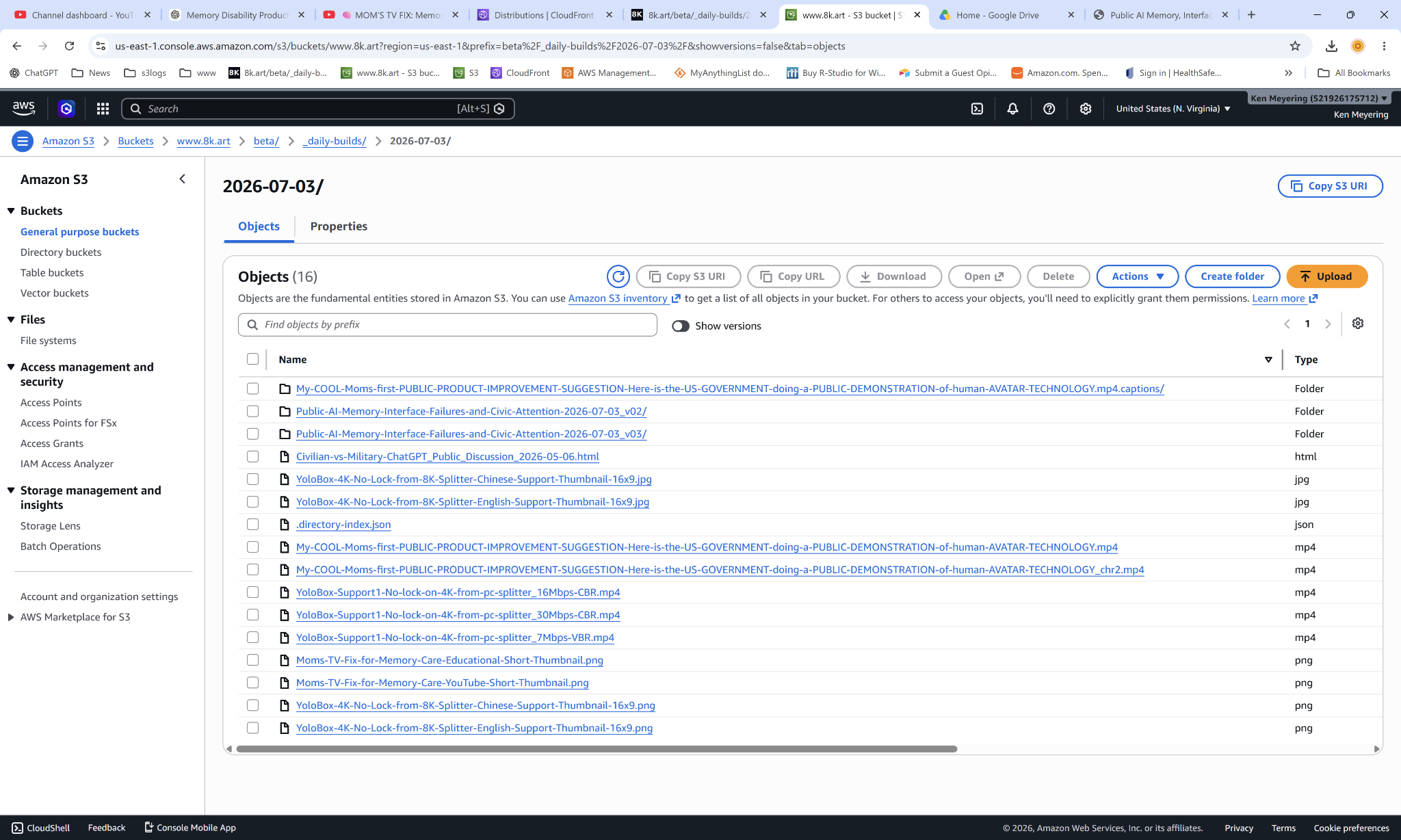
Task: View site information icon in address bar
Action: [x=101, y=46]
